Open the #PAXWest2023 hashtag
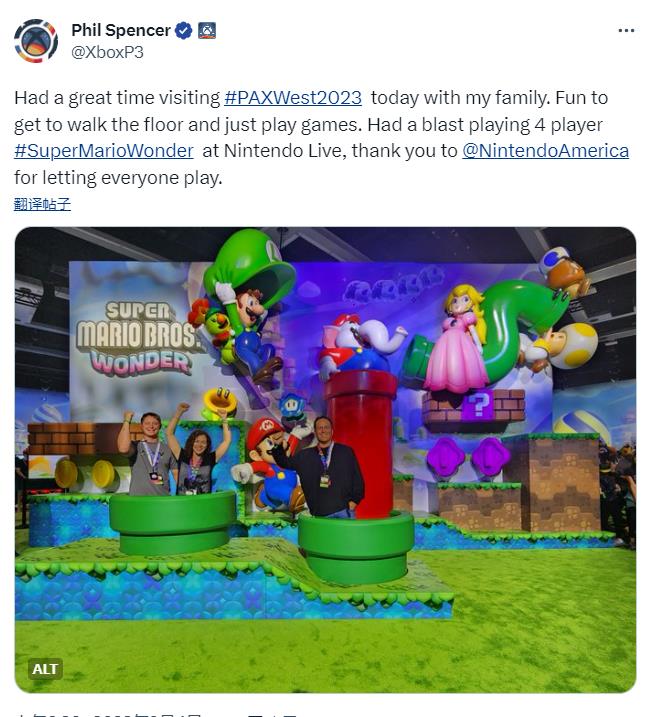 tap(293, 98)
